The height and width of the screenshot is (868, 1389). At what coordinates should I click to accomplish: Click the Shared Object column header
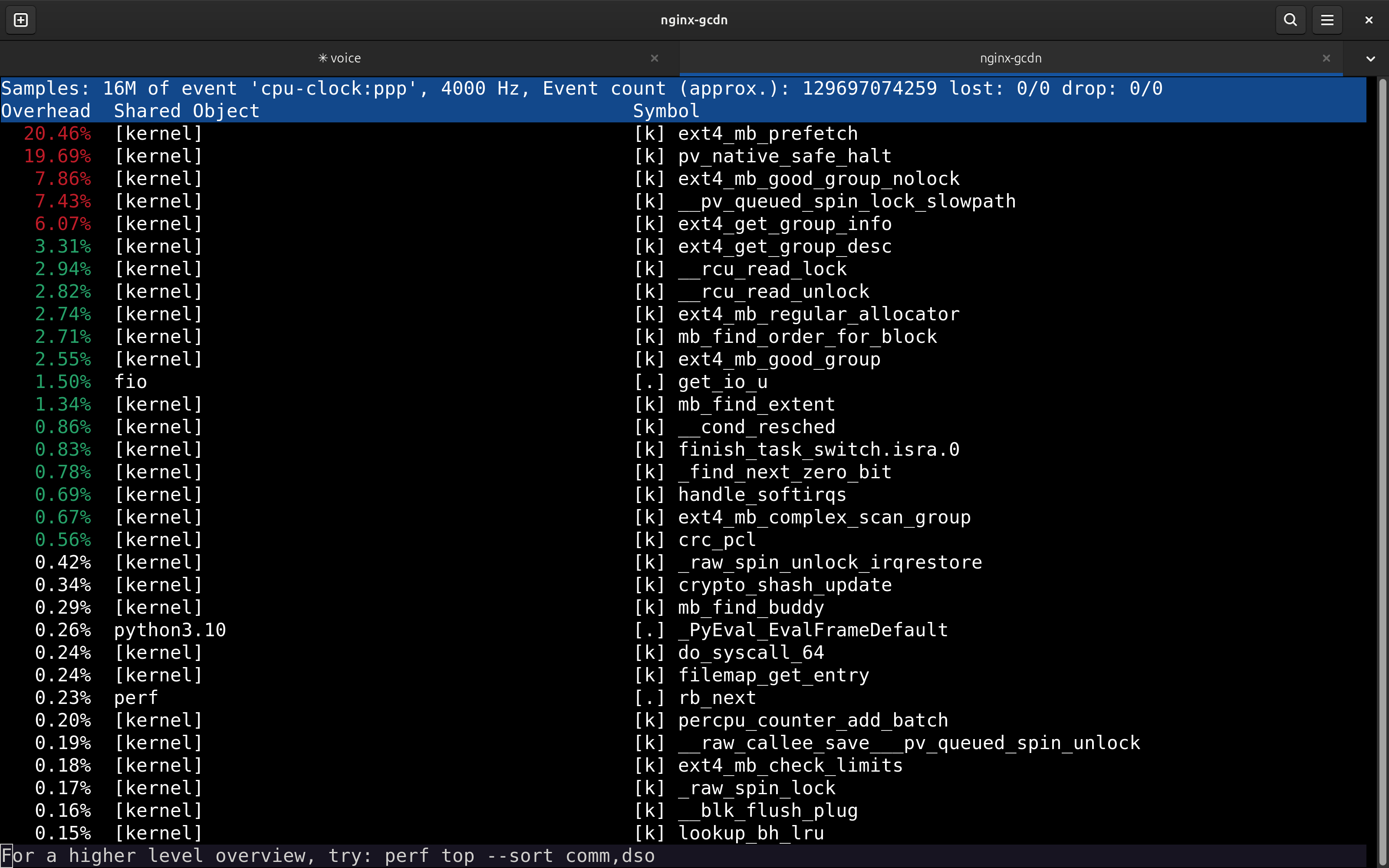pos(187,111)
